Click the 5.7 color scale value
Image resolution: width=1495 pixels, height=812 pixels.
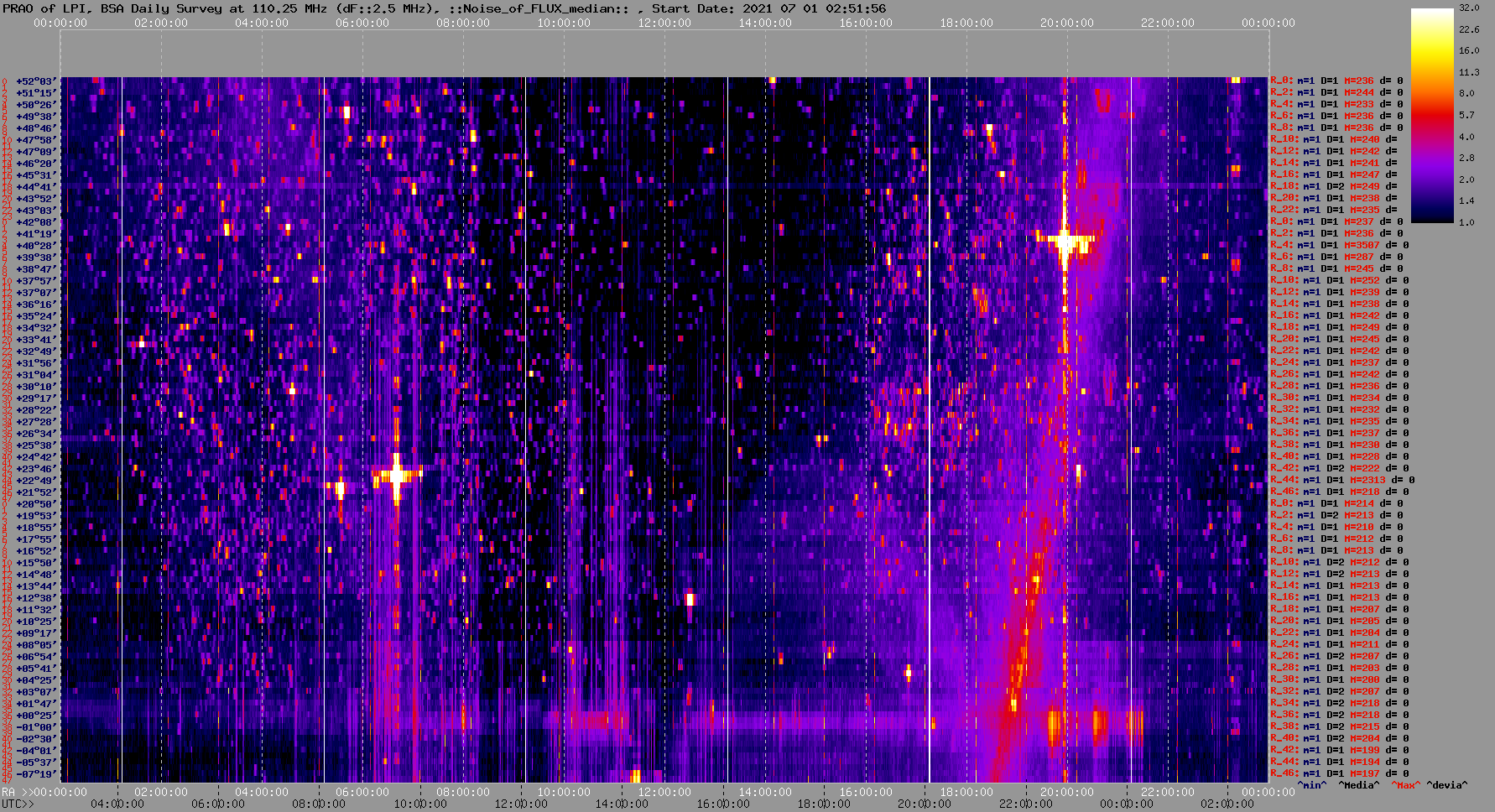pyautogui.click(x=1466, y=115)
